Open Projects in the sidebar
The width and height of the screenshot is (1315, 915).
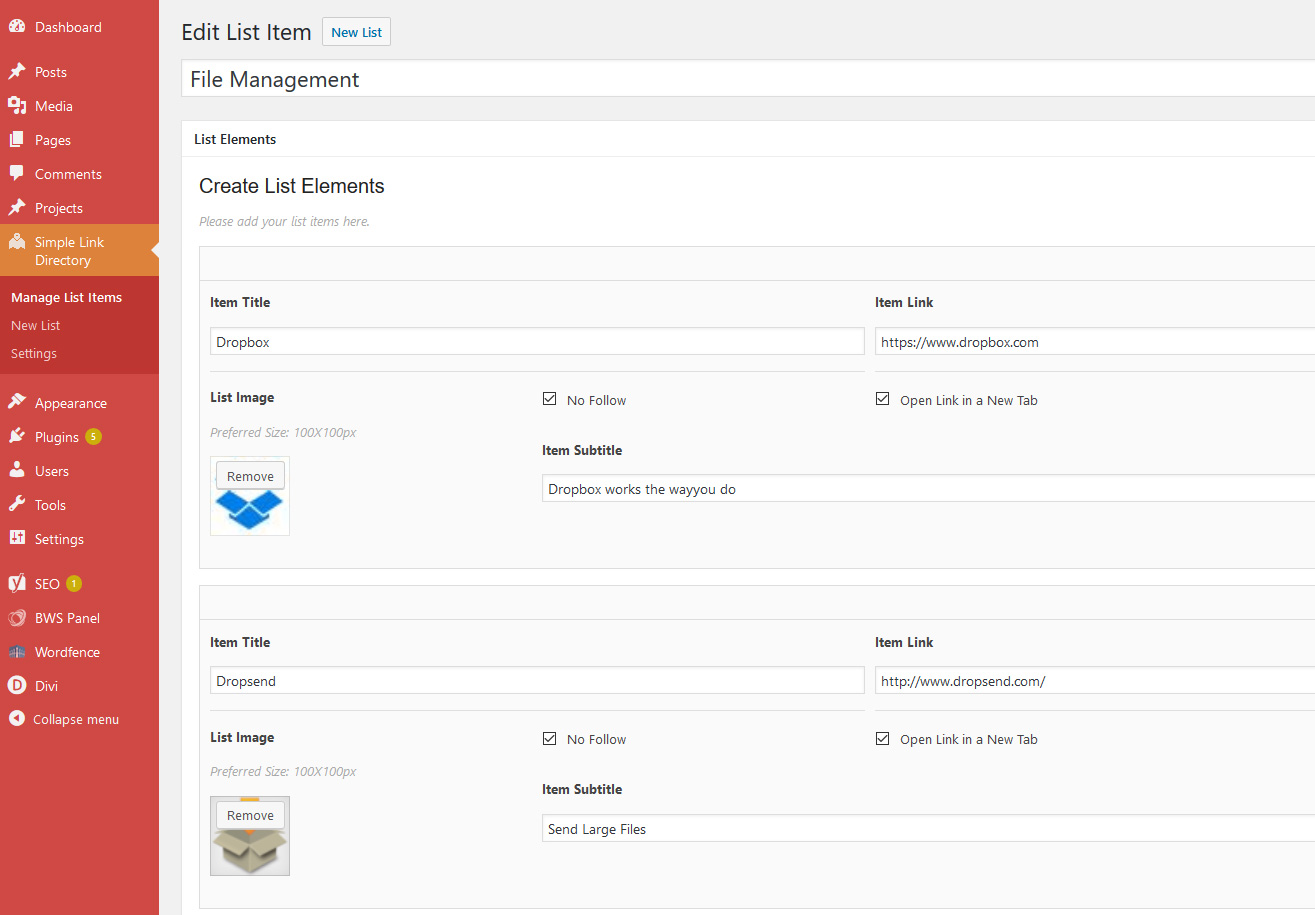(x=17, y=207)
